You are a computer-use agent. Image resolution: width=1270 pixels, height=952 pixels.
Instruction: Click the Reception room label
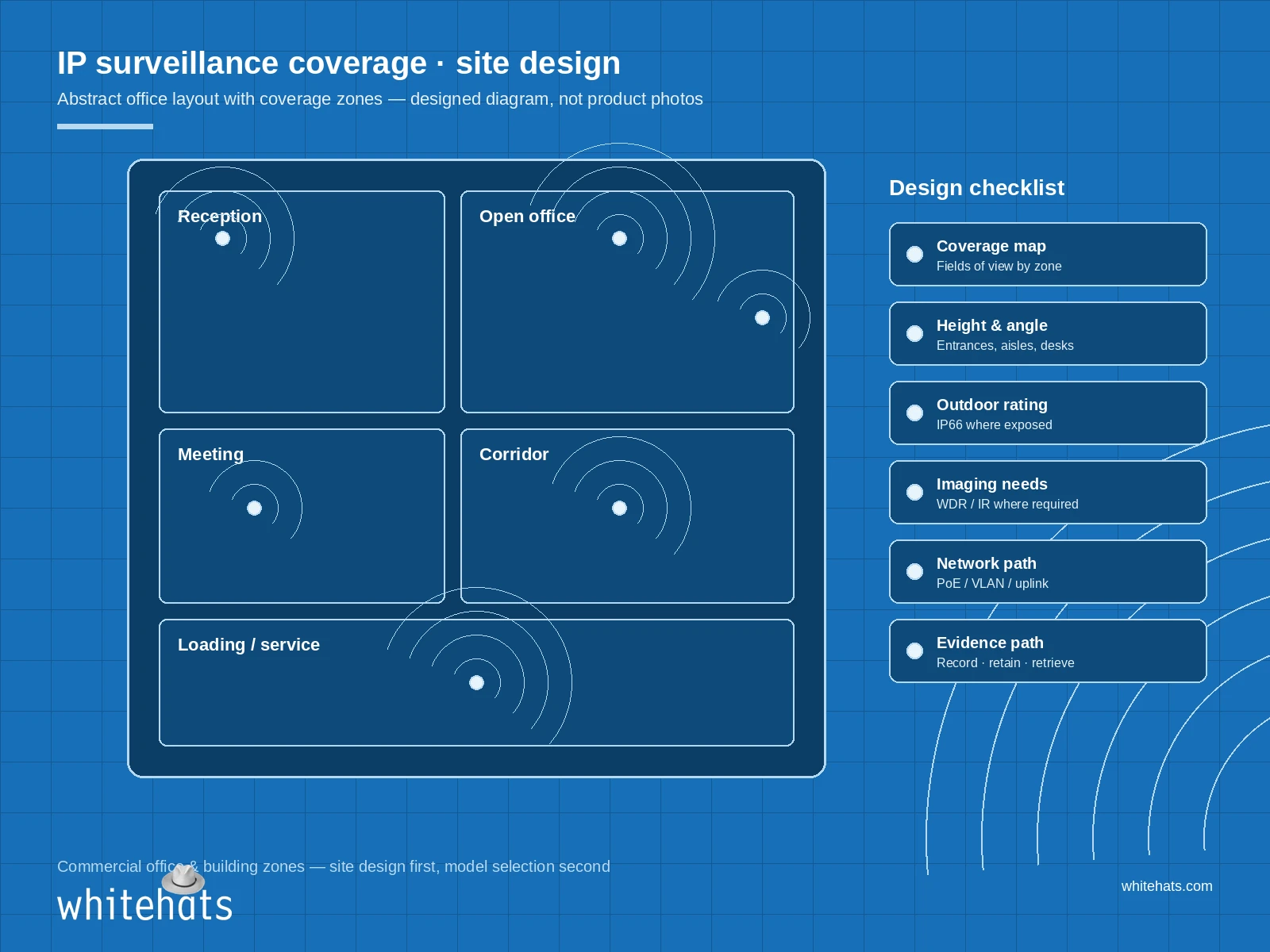(220, 216)
